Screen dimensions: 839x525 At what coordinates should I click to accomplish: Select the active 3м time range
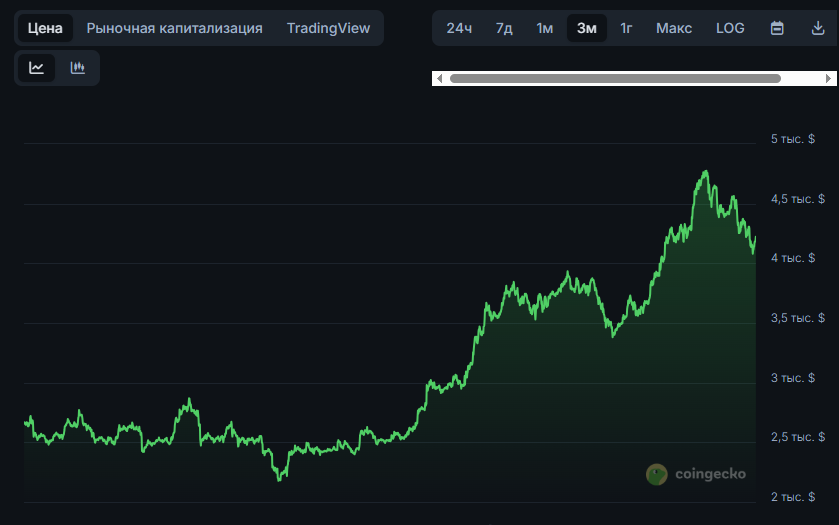[x=586, y=28]
